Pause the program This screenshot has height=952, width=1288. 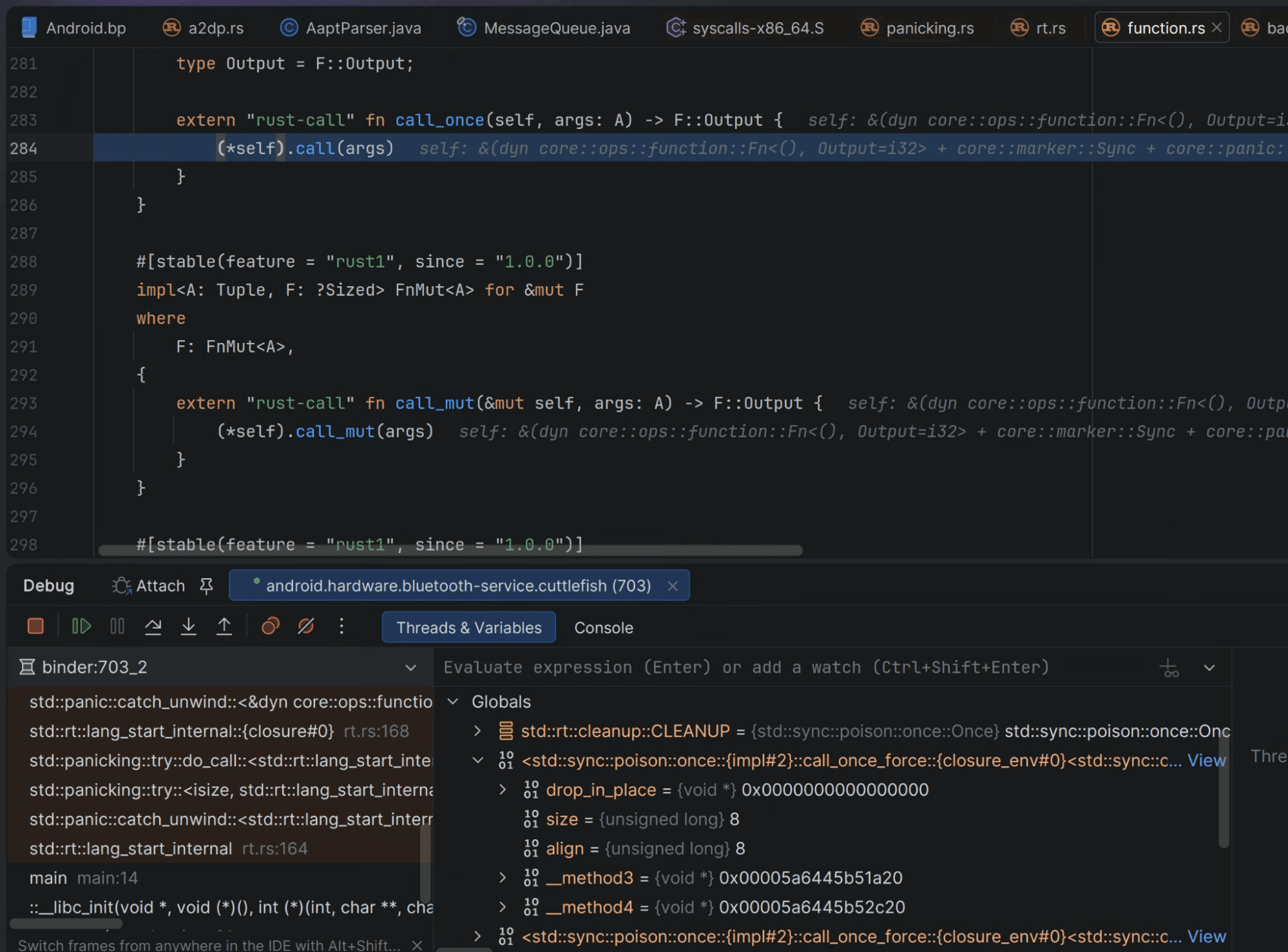tap(117, 626)
